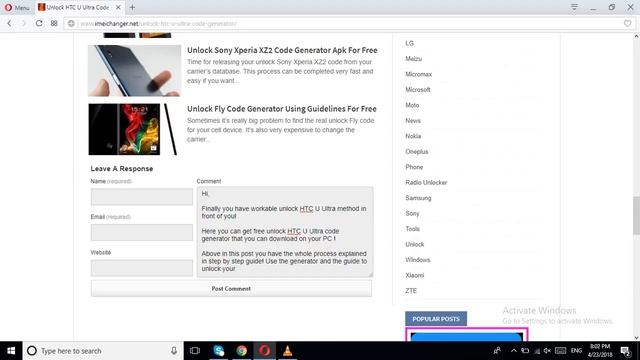
Task: Open the touch keyboard tray icon
Action: tap(560, 351)
